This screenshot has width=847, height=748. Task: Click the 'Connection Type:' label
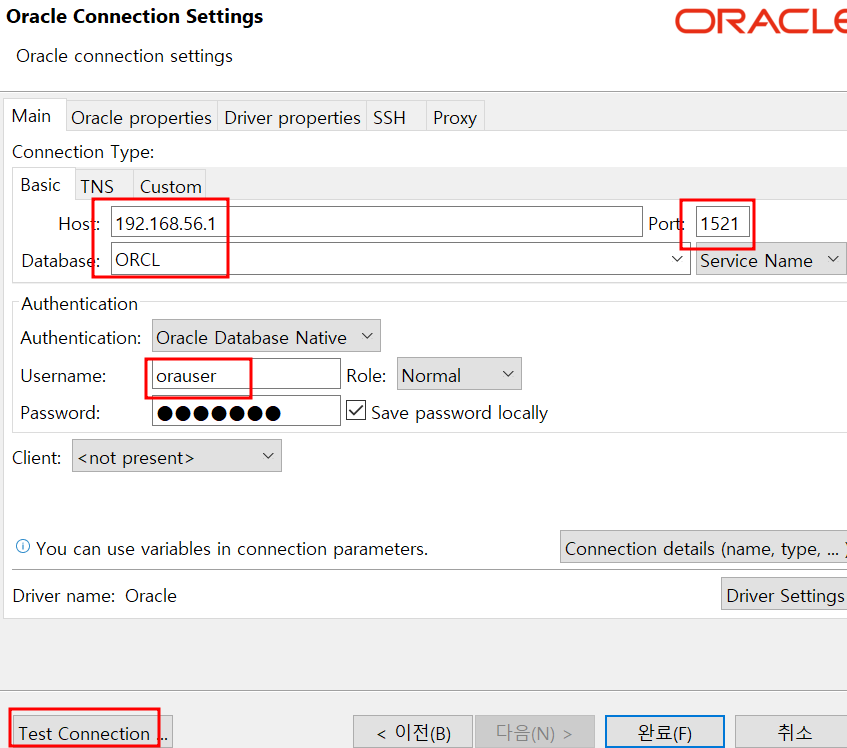(x=83, y=152)
